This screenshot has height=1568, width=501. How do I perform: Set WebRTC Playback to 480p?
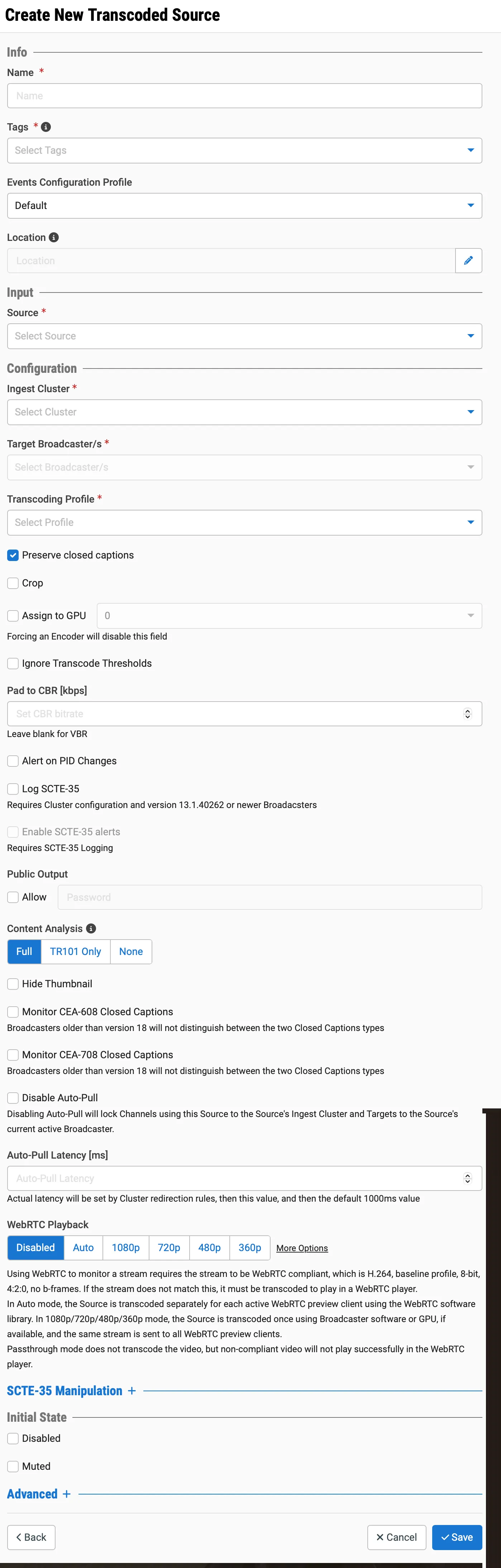209,1248
